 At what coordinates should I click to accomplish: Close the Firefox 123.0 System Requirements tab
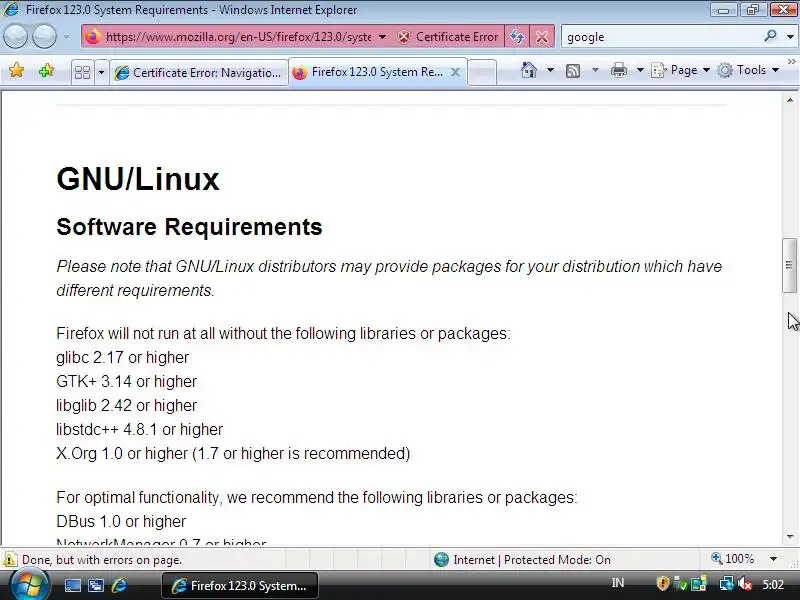coord(456,72)
